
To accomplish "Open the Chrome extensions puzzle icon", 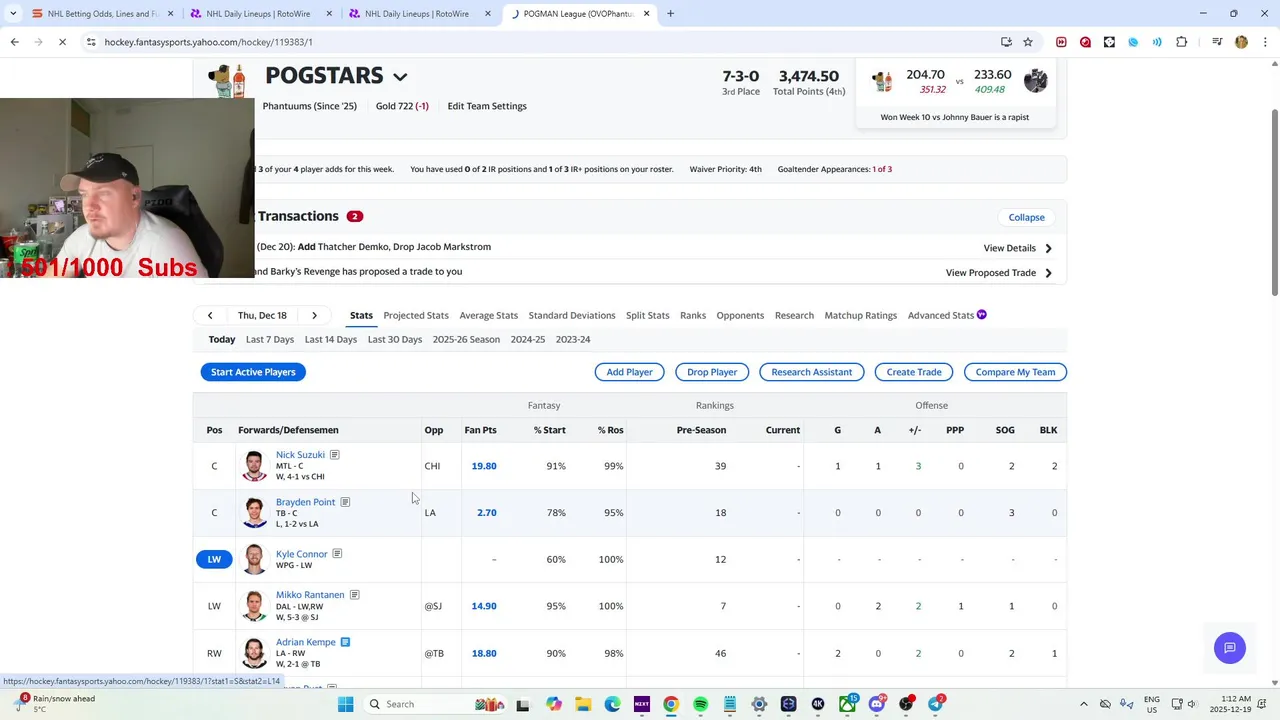I will [1181, 42].
